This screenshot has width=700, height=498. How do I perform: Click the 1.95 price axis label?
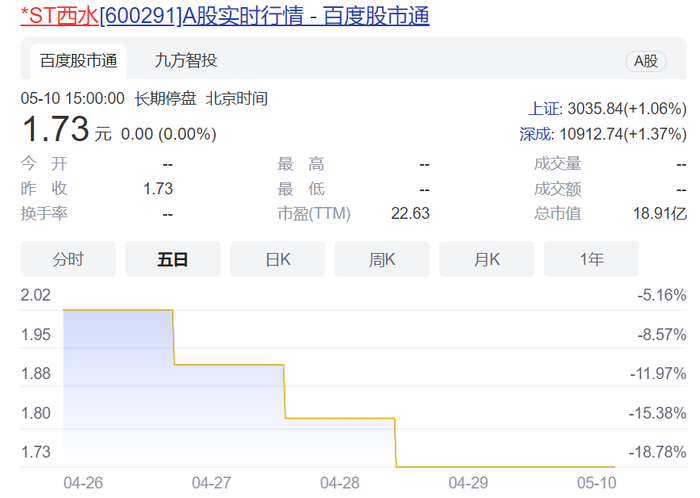point(36,335)
